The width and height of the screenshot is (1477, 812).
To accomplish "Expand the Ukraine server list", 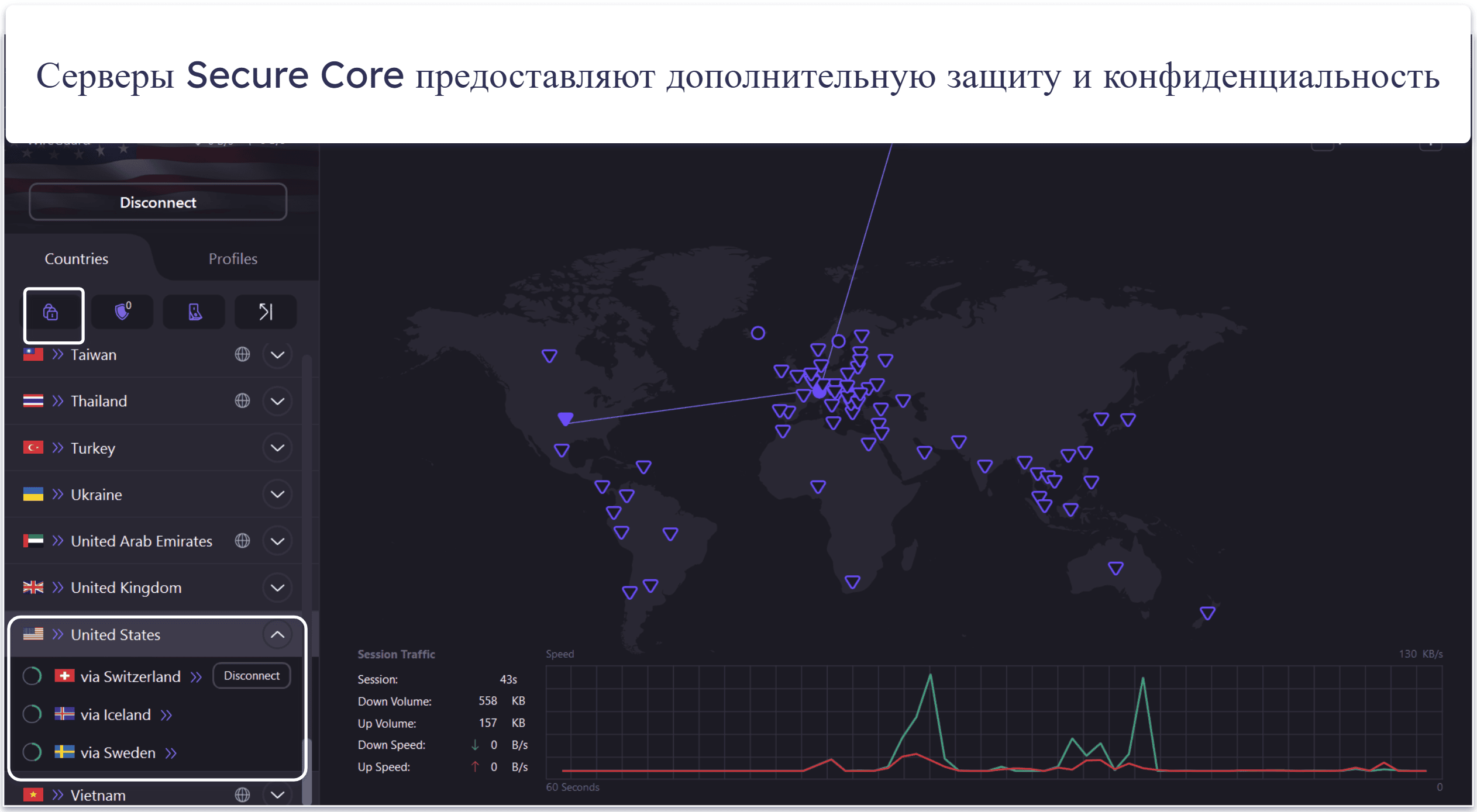I will pyautogui.click(x=278, y=495).
